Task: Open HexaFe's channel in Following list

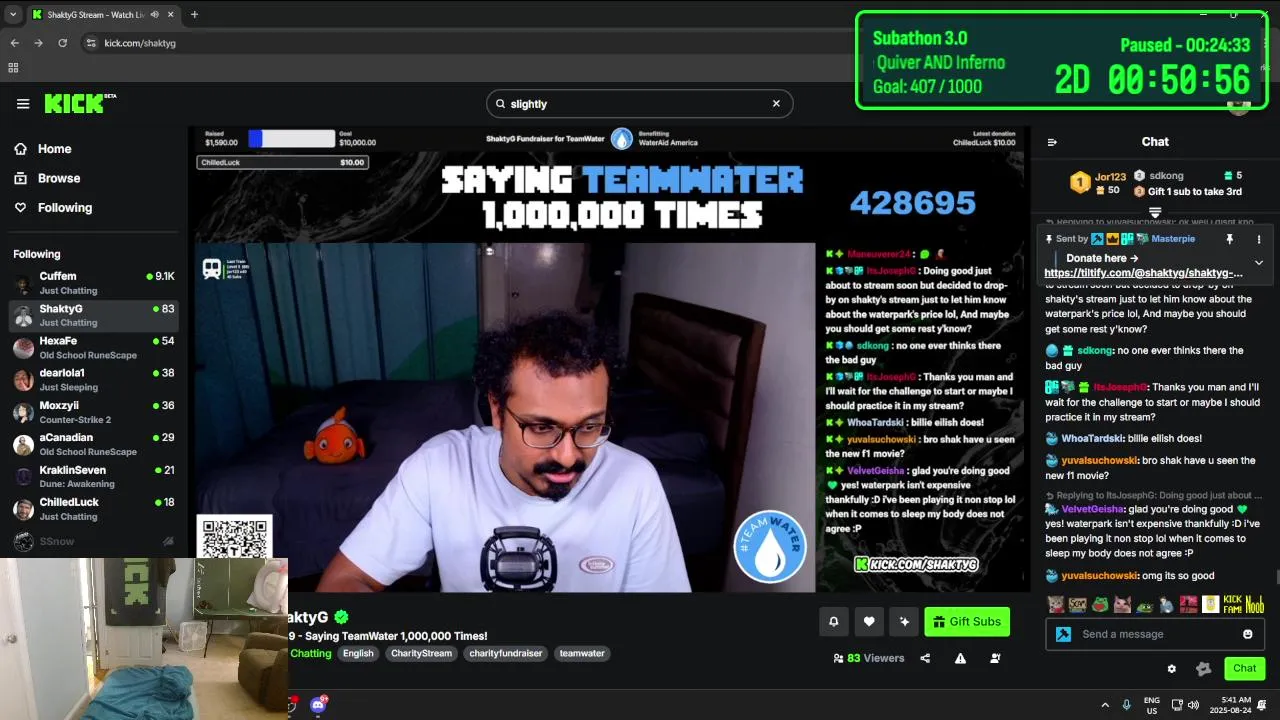Action: point(94,348)
